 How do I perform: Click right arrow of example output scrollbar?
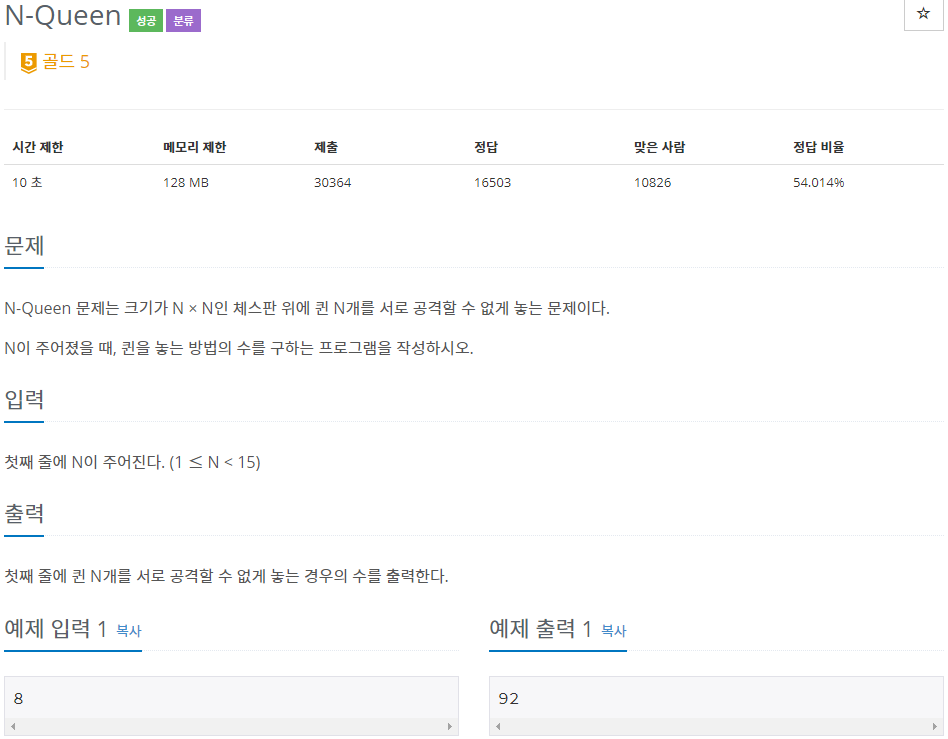(935, 726)
